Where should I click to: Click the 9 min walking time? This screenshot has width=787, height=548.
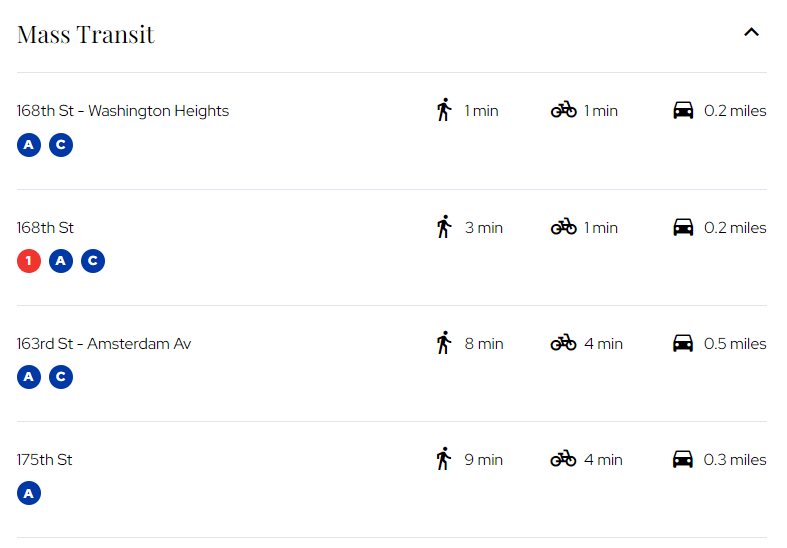point(483,460)
